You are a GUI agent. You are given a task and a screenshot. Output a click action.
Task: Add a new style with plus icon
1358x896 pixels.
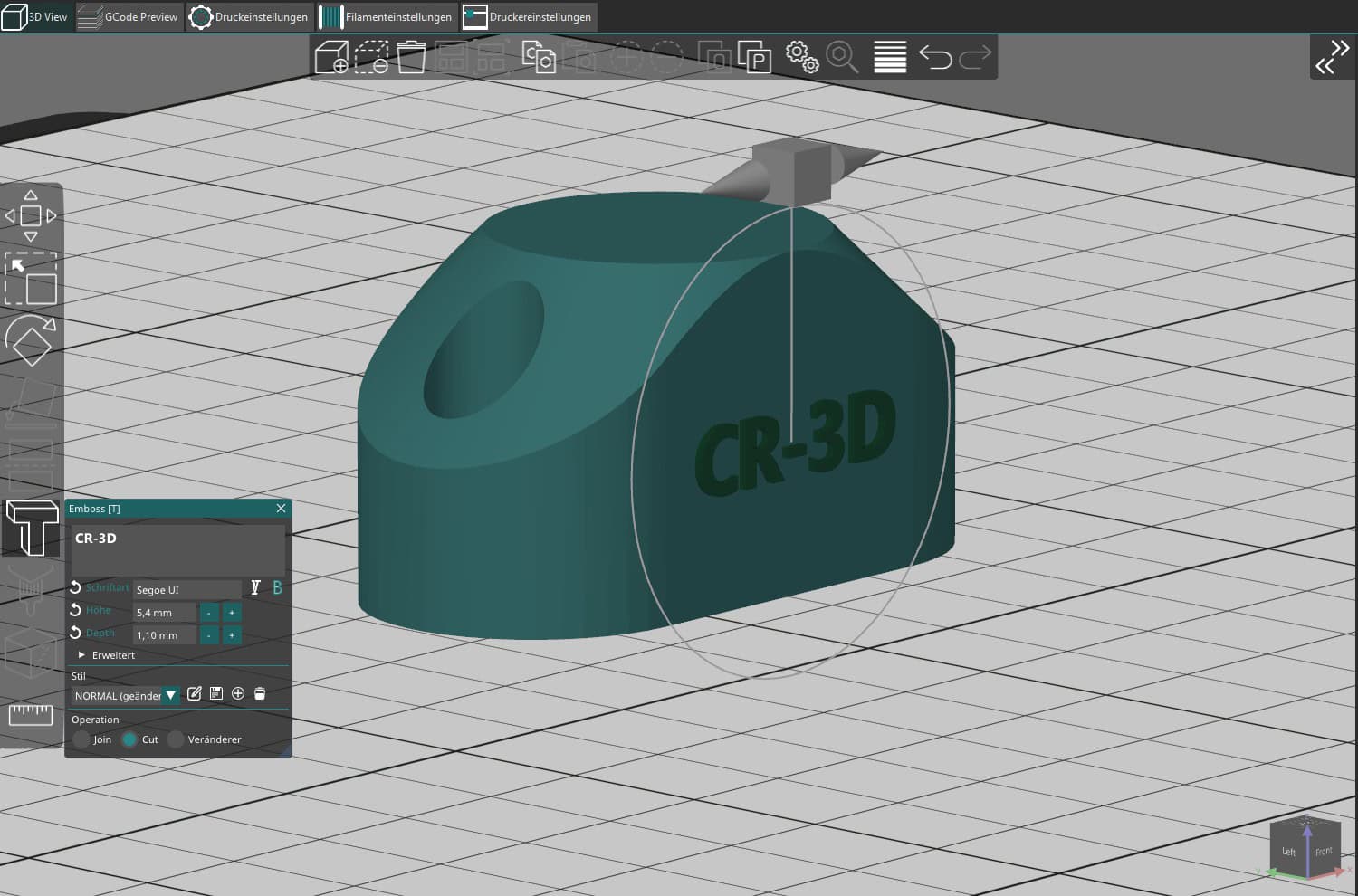coord(238,693)
